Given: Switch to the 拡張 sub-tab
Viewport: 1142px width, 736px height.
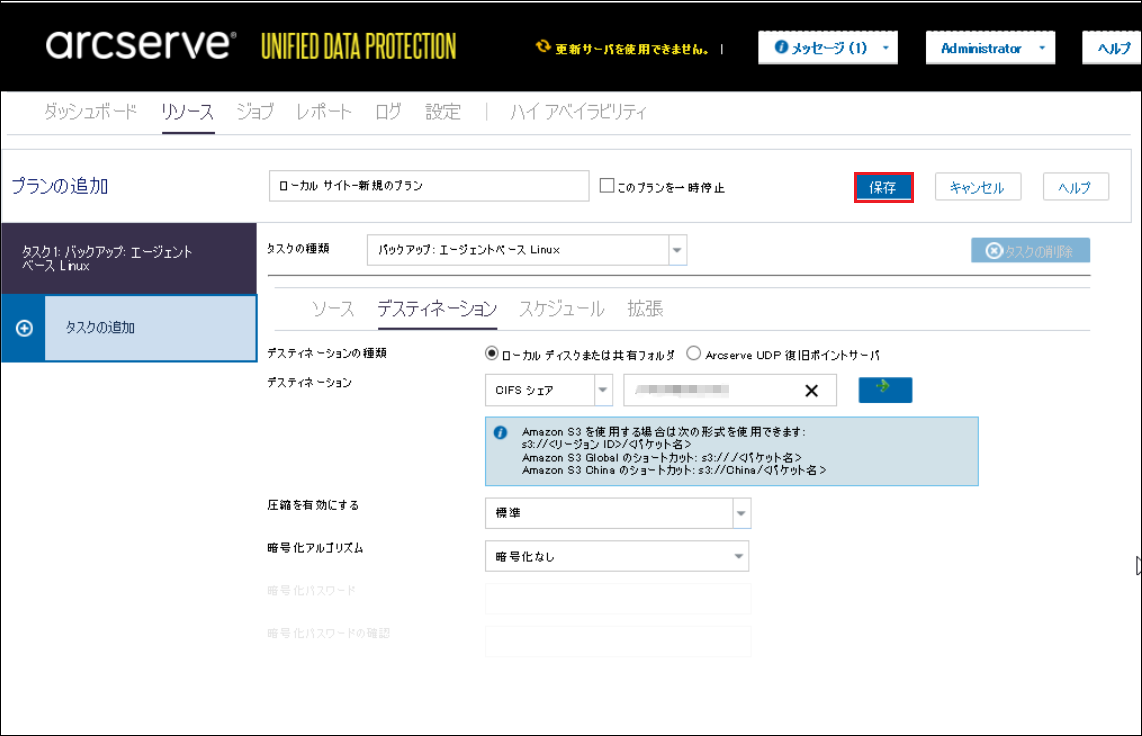Looking at the screenshot, I should pyautogui.click(x=645, y=309).
